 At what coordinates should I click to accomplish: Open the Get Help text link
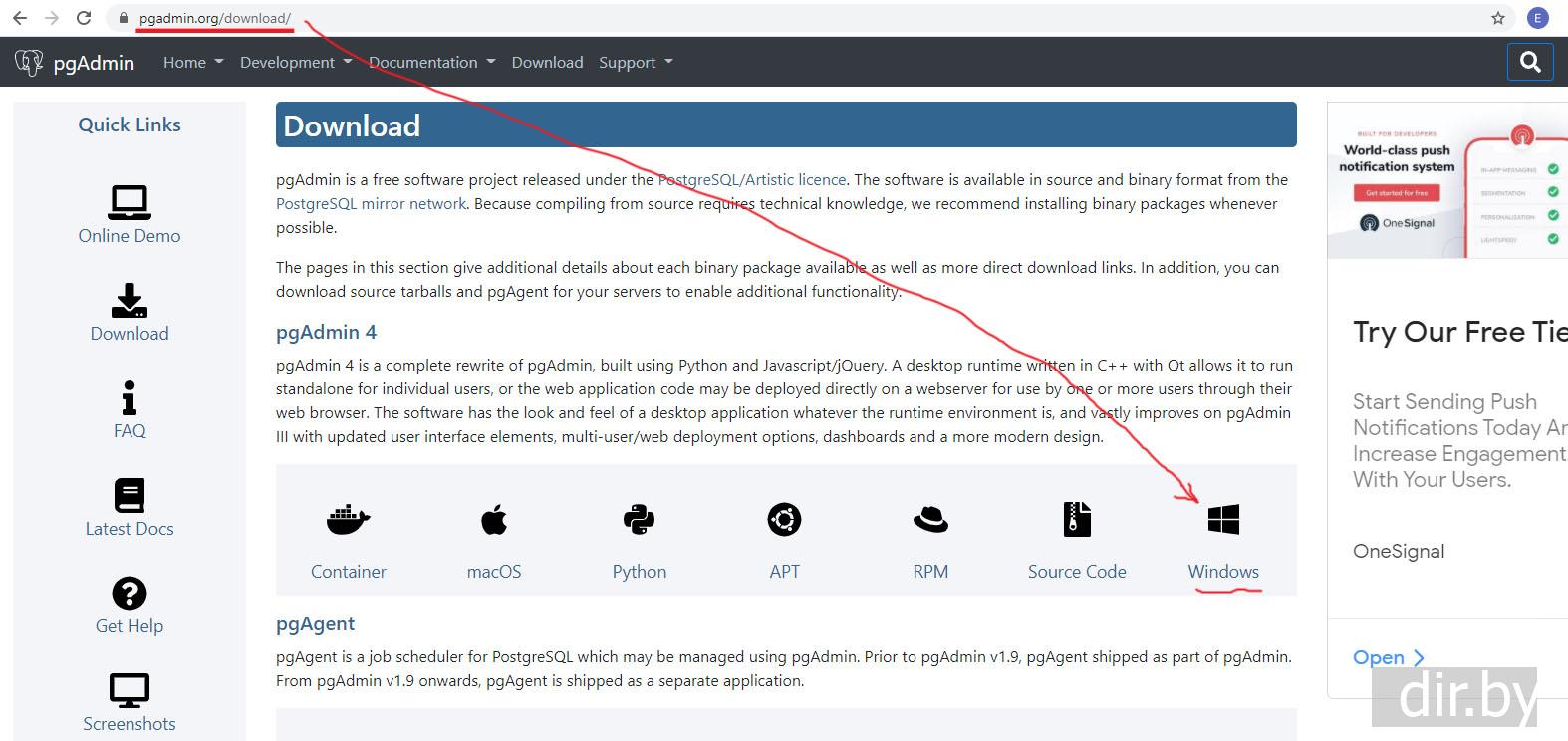[130, 626]
